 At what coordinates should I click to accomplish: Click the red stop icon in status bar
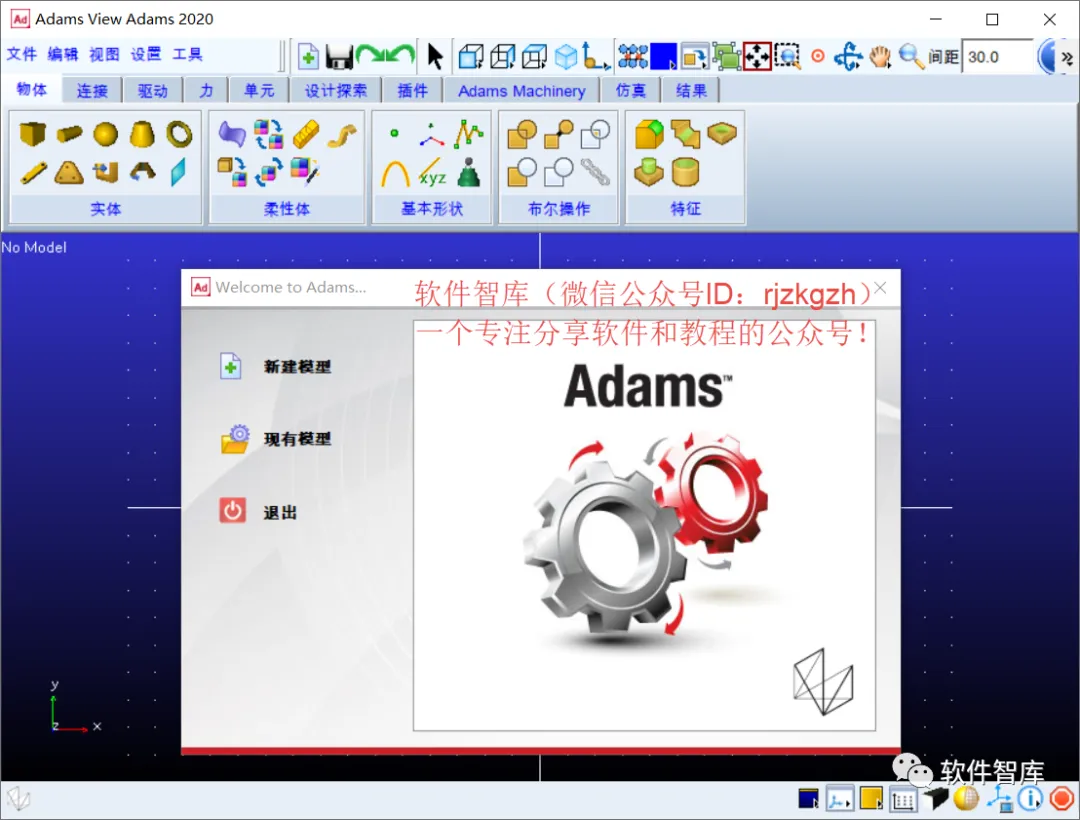[x=1061, y=799]
